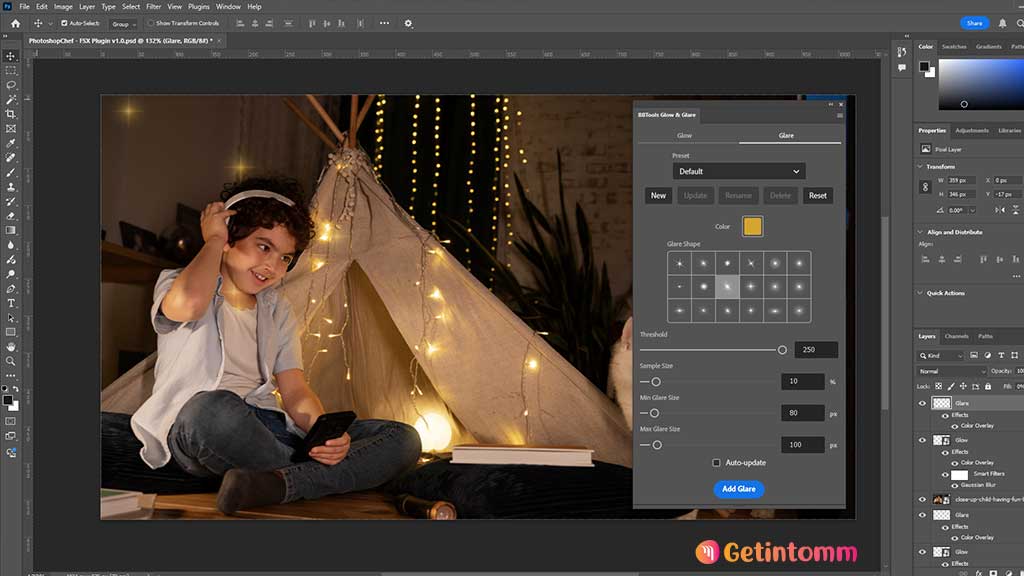Select the Magic Wand tool
This screenshot has height=576, width=1024.
click(10, 99)
